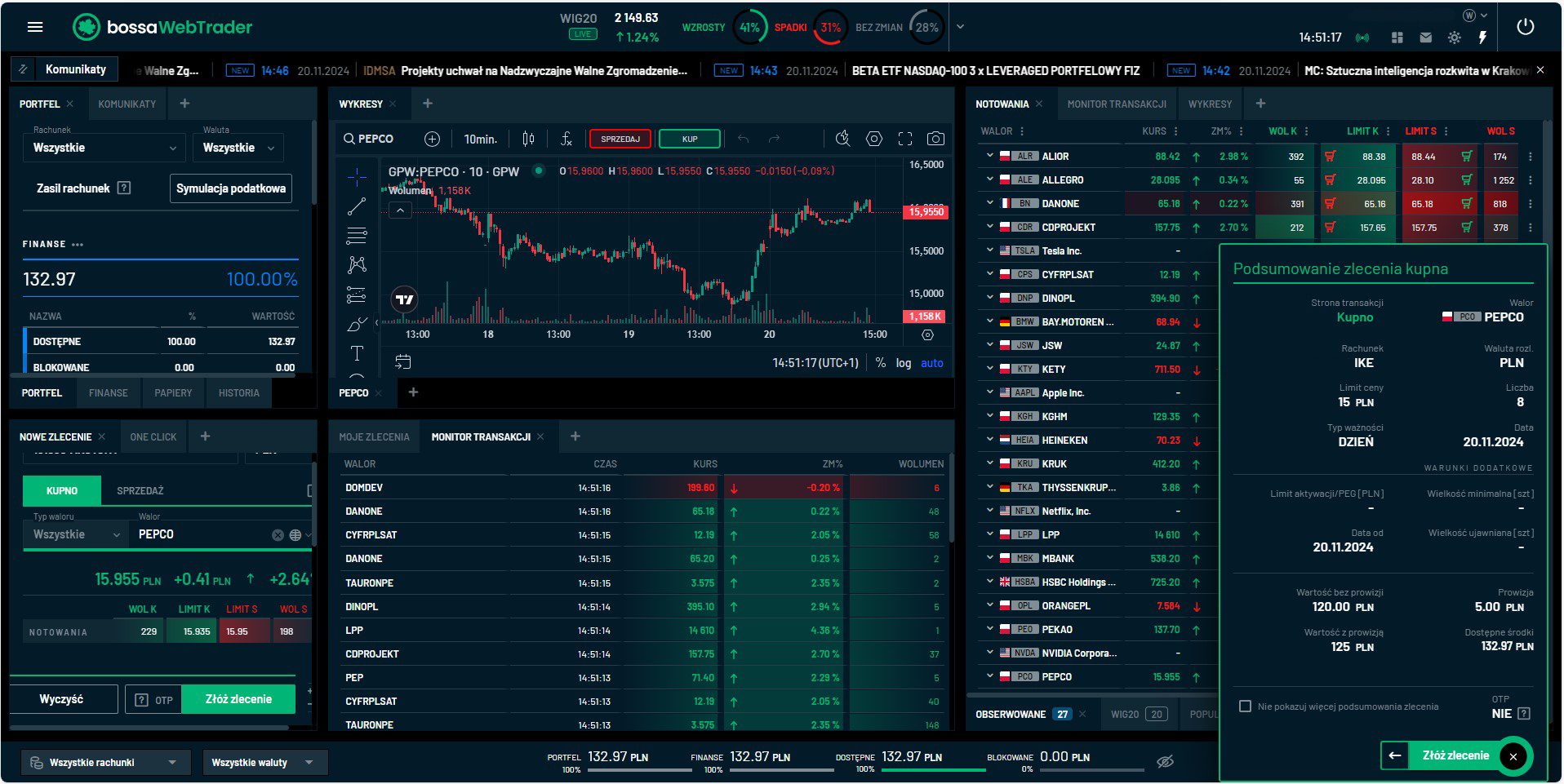
Task: Toggle the brightness theme icon
Action: point(1454,38)
